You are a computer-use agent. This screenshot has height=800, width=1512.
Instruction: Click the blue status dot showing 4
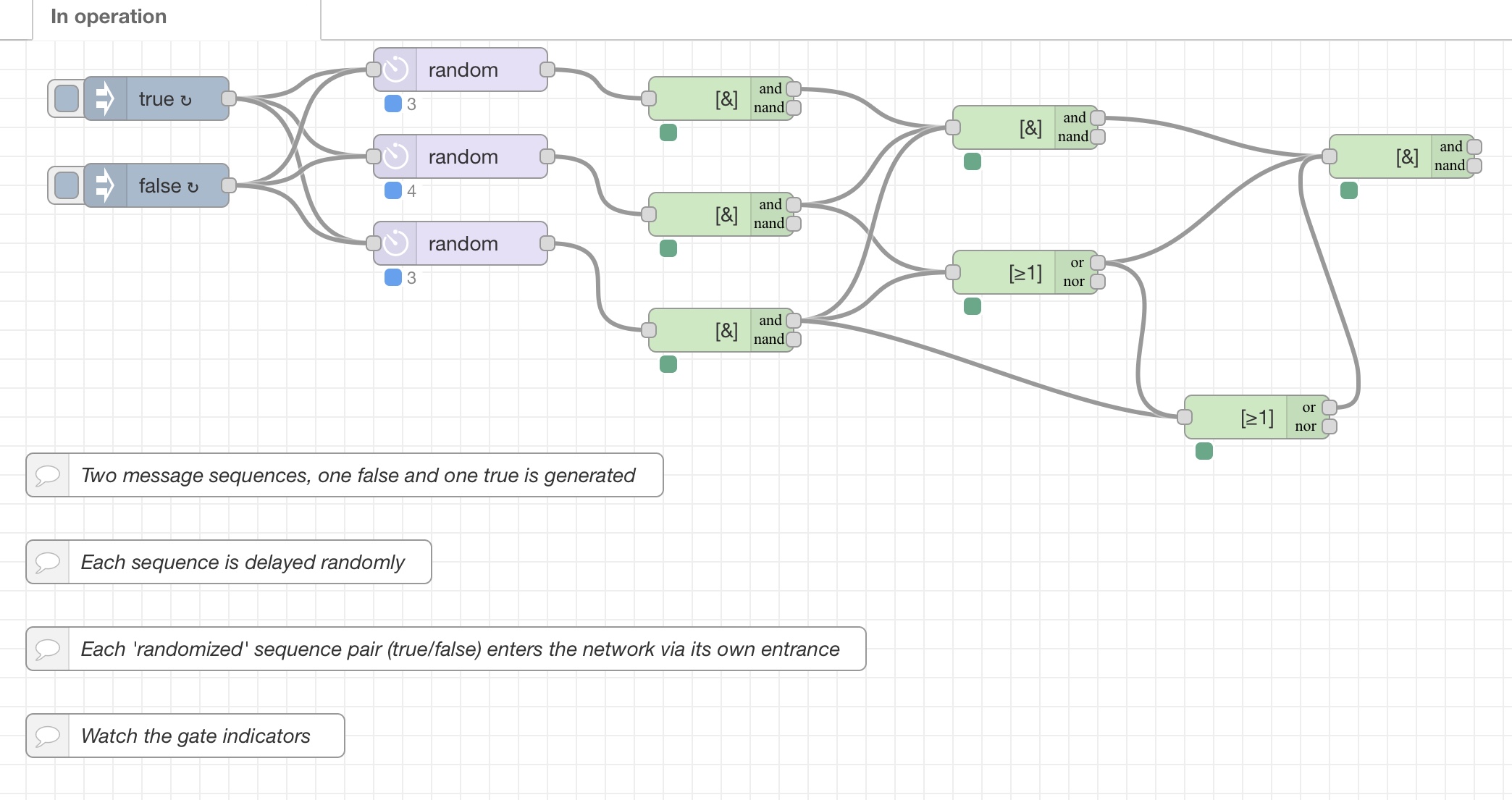[x=393, y=190]
